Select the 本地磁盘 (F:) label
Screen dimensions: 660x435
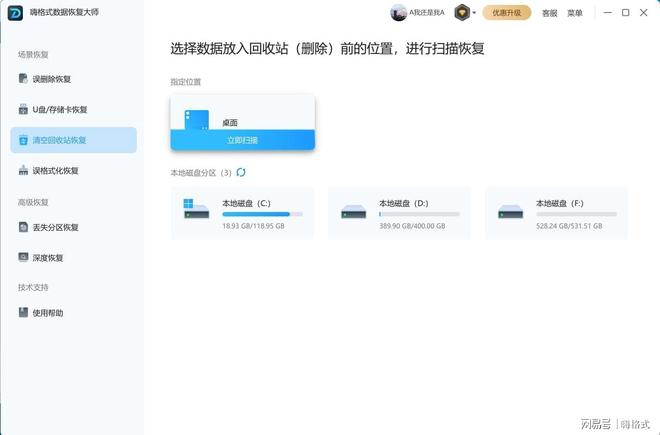tap(560, 203)
